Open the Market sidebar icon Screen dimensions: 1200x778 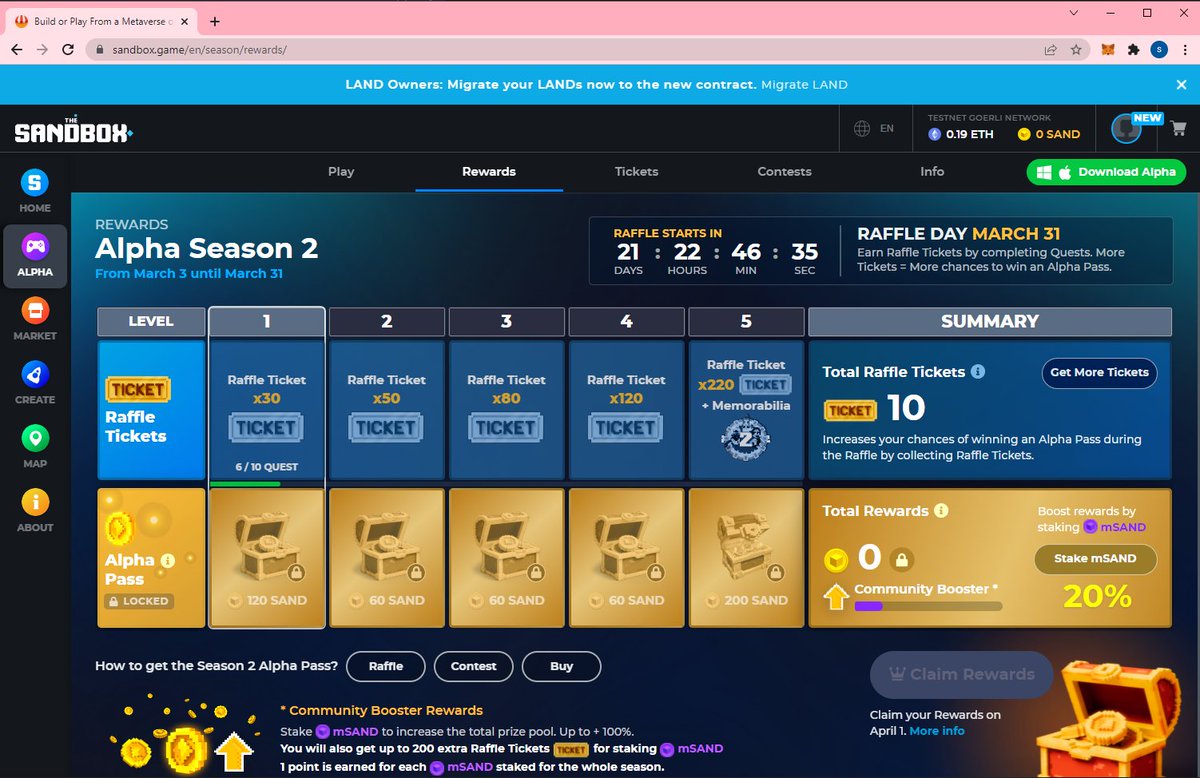(35, 310)
